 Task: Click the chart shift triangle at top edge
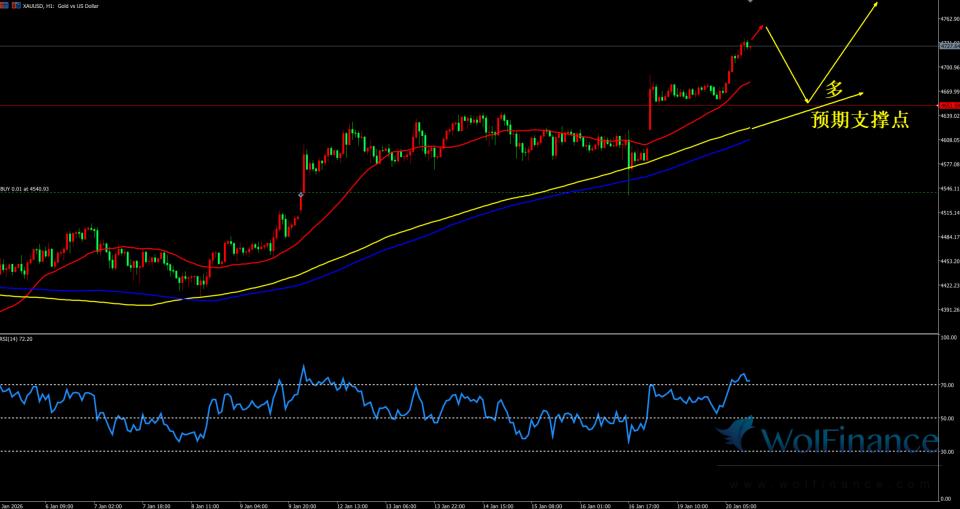pyautogui.click(x=750, y=2)
